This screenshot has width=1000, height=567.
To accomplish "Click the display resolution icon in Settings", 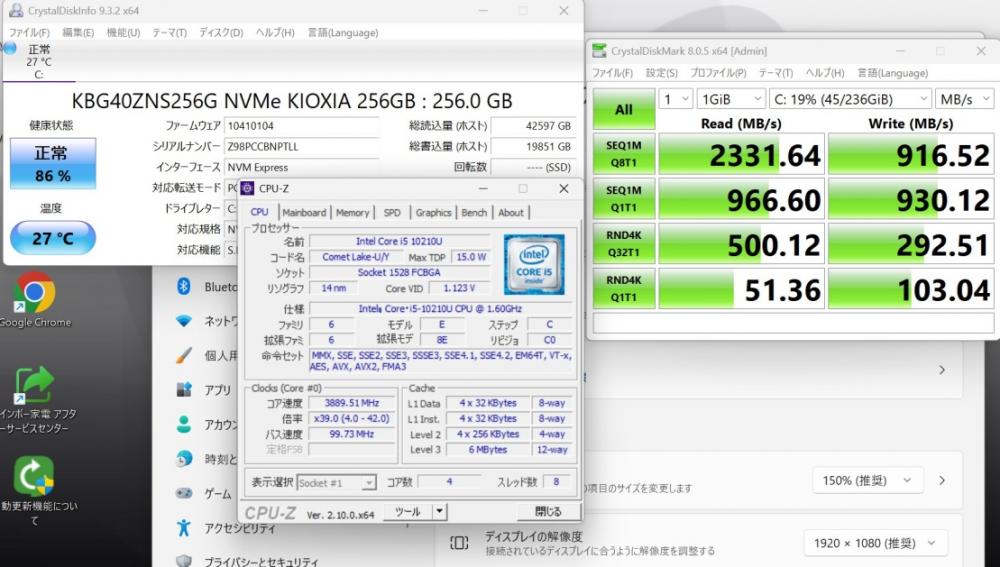I will 459,543.
